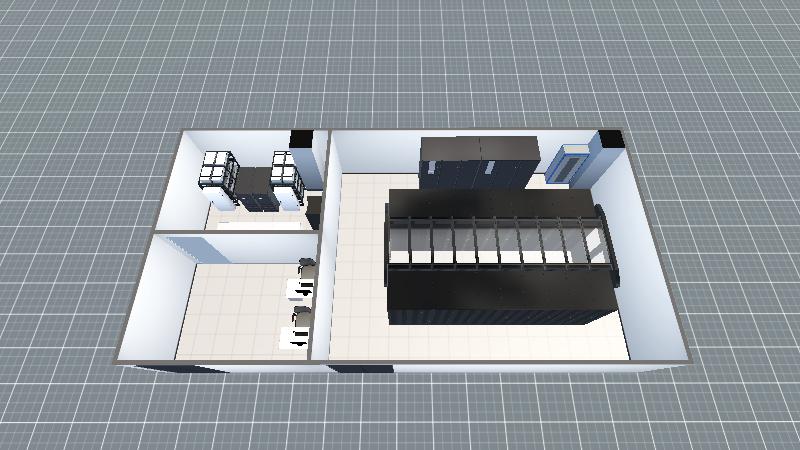Click the back row of server racks under the glass roof
Viewport: 800px width, 450px height.
(x=490, y=203)
